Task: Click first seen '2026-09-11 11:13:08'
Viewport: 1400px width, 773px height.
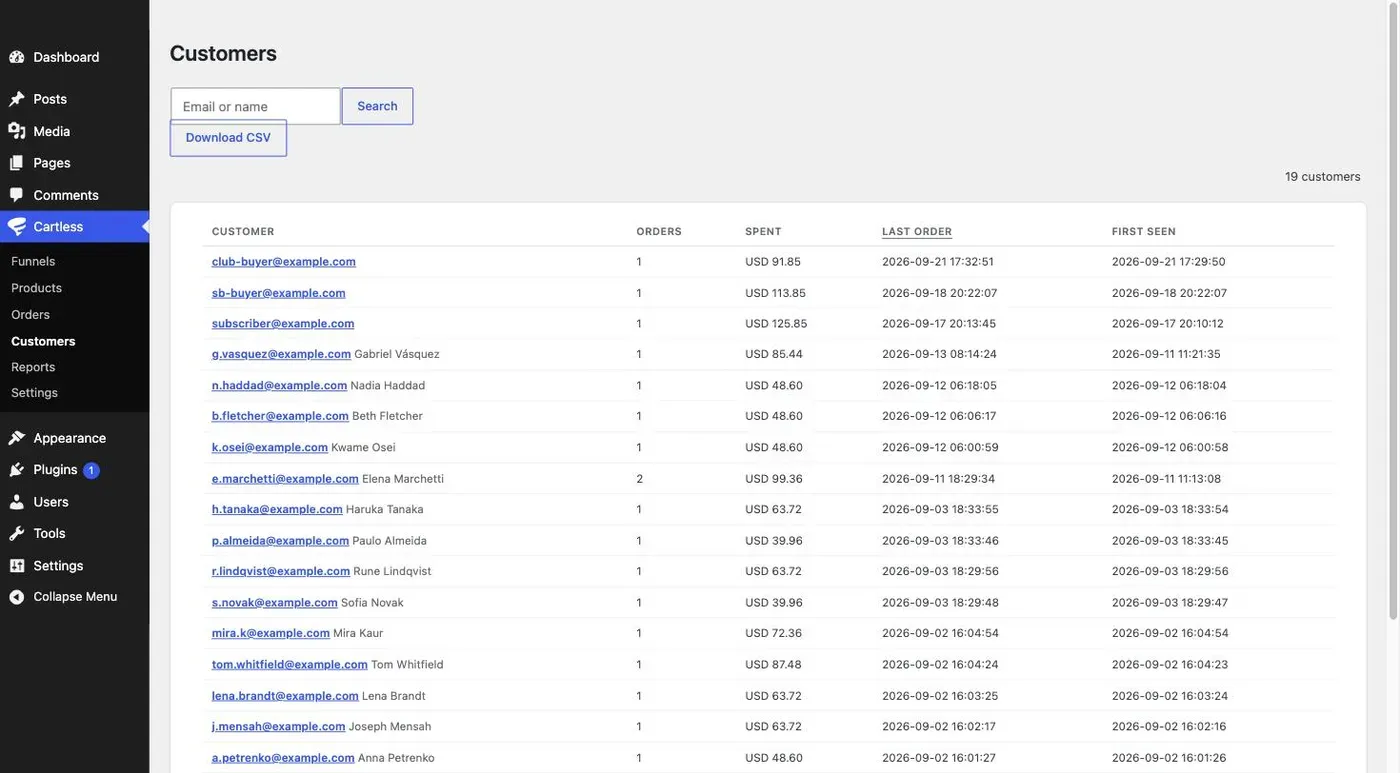Action: click(1166, 479)
